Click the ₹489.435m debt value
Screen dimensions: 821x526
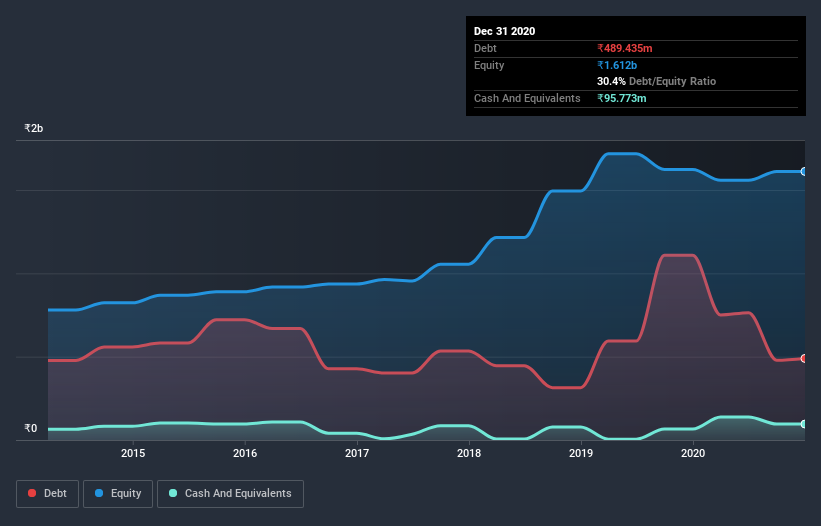point(625,48)
